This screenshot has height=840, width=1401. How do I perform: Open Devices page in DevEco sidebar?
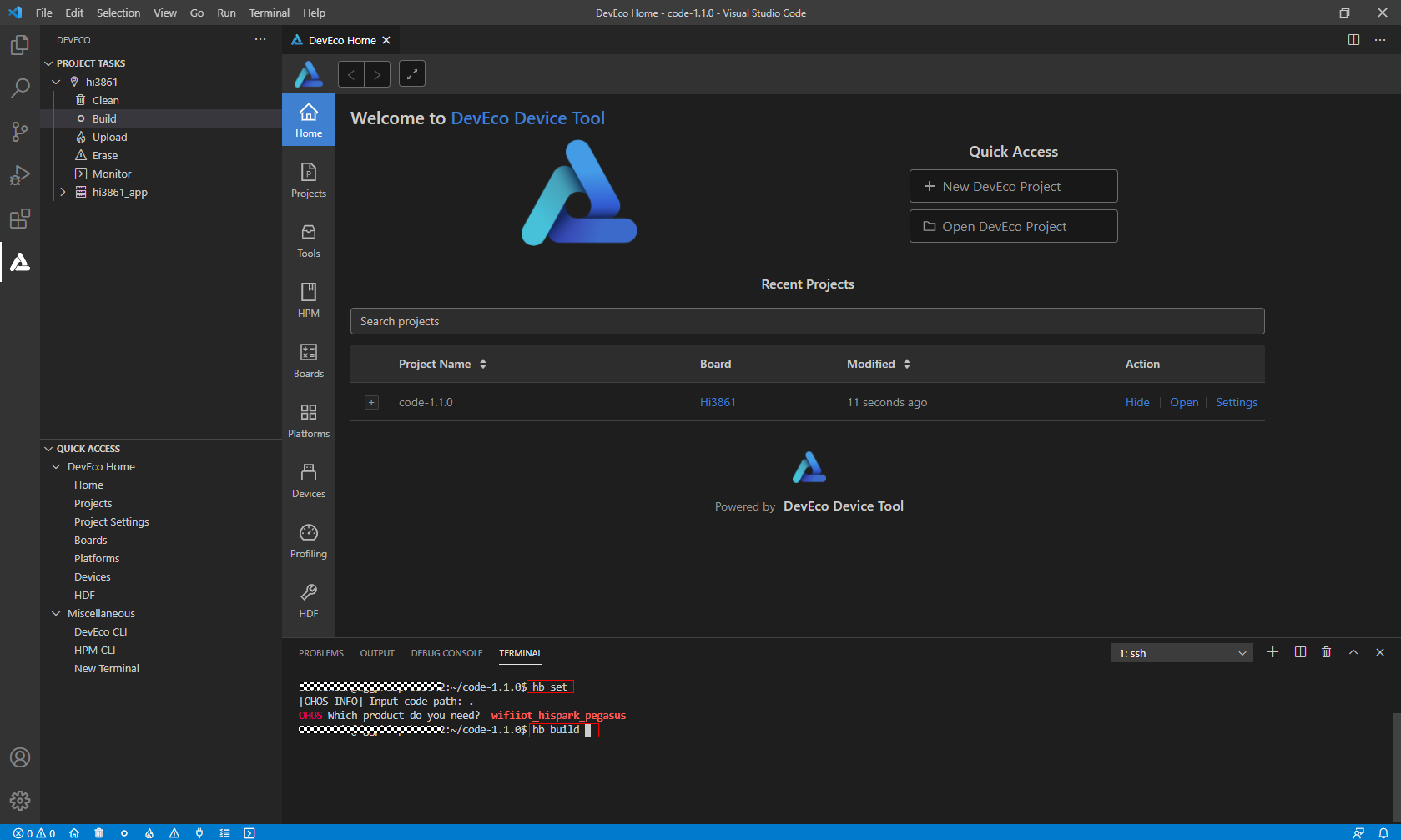click(x=309, y=480)
